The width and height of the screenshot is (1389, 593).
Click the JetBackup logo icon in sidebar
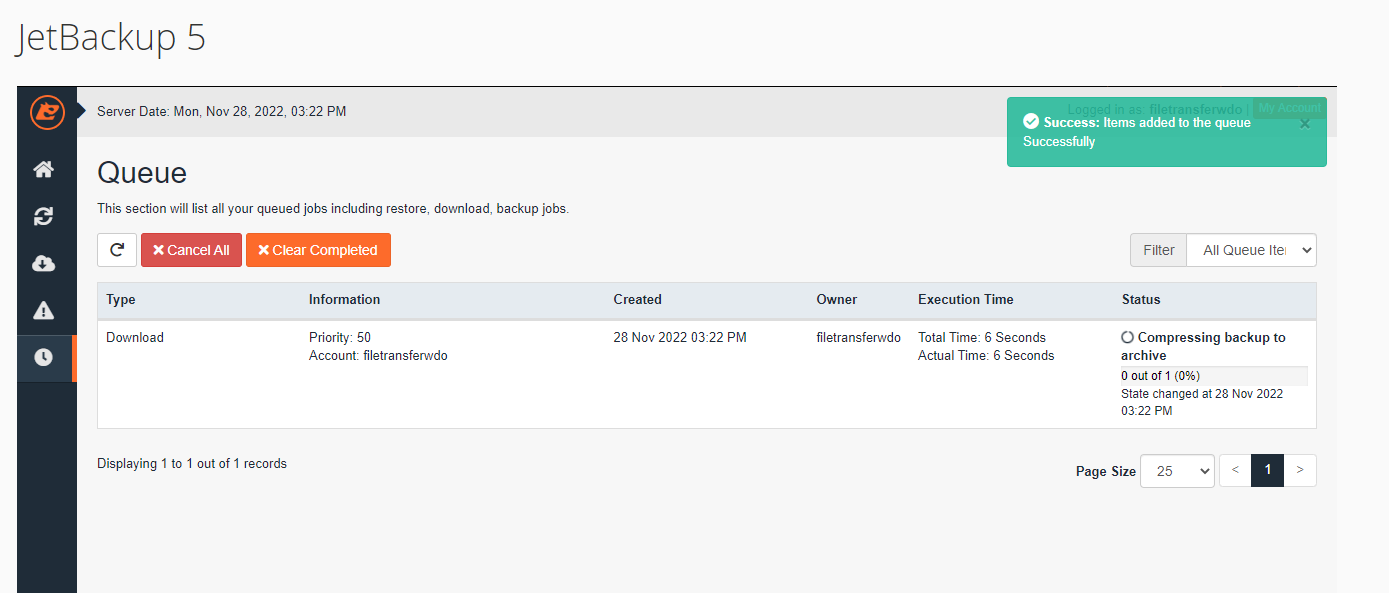(x=46, y=112)
